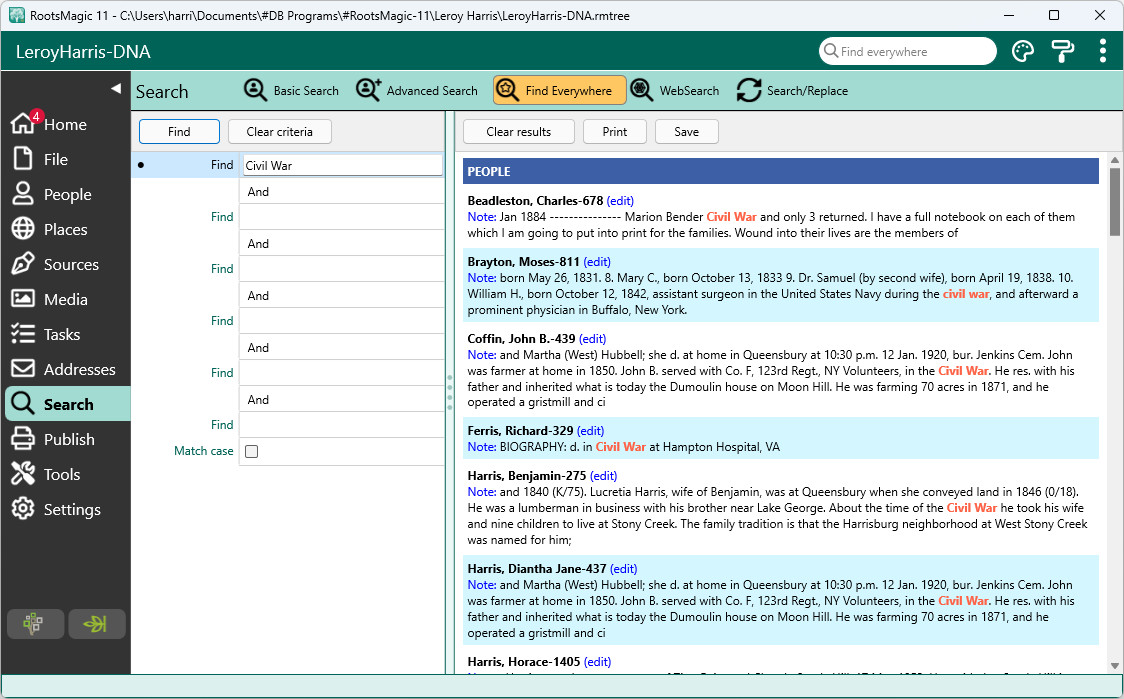Click the name Ferris, Richard-329
1124x699 pixels.
(520, 431)
